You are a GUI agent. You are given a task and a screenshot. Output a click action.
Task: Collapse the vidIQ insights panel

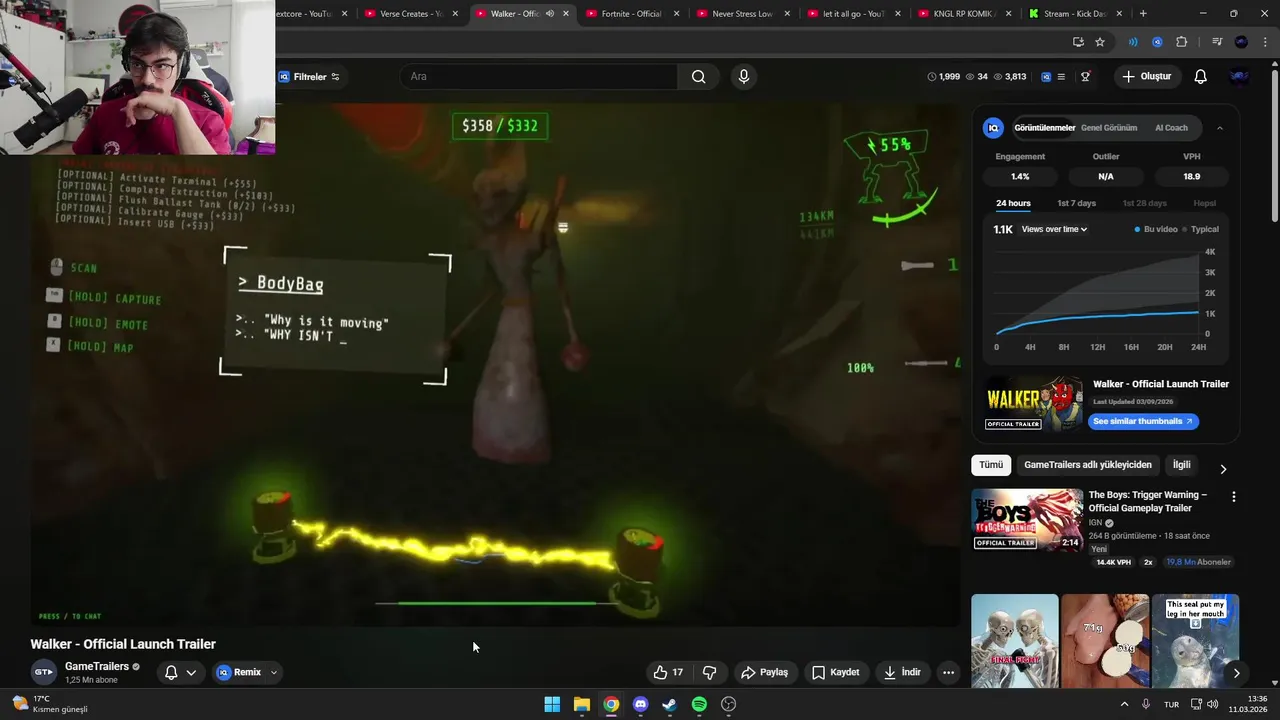pyautogui.click(x=1219, y=128)
